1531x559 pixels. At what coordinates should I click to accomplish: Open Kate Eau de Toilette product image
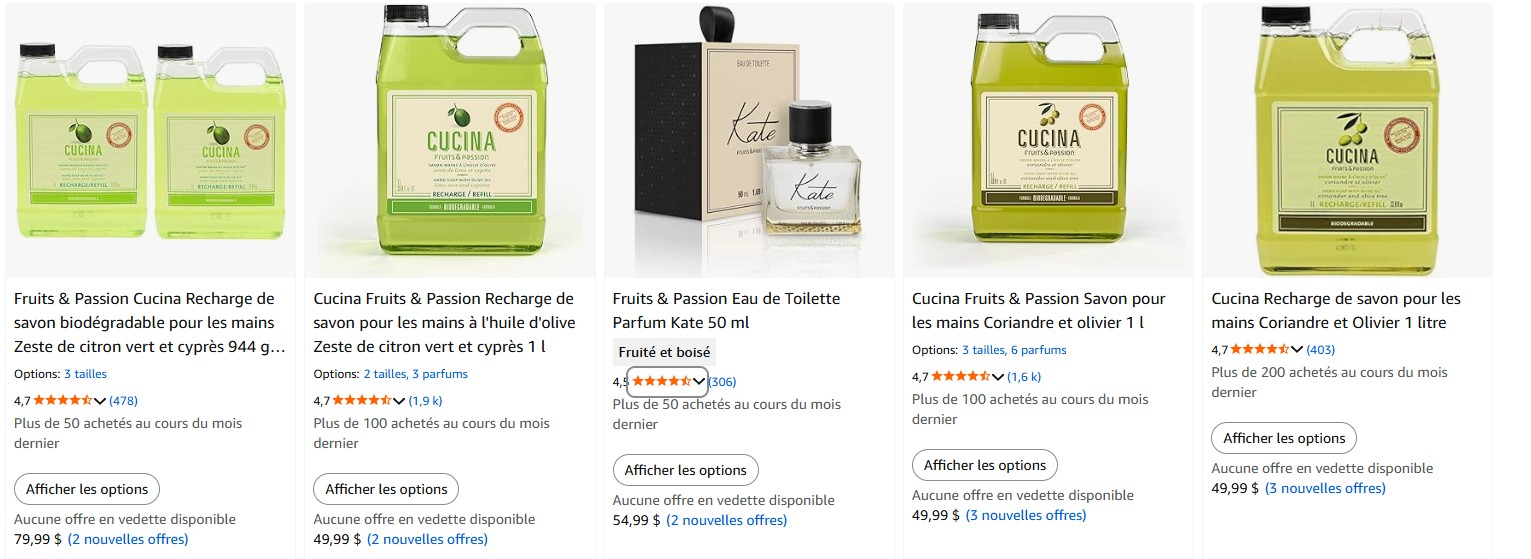click(x=748, y=140)
